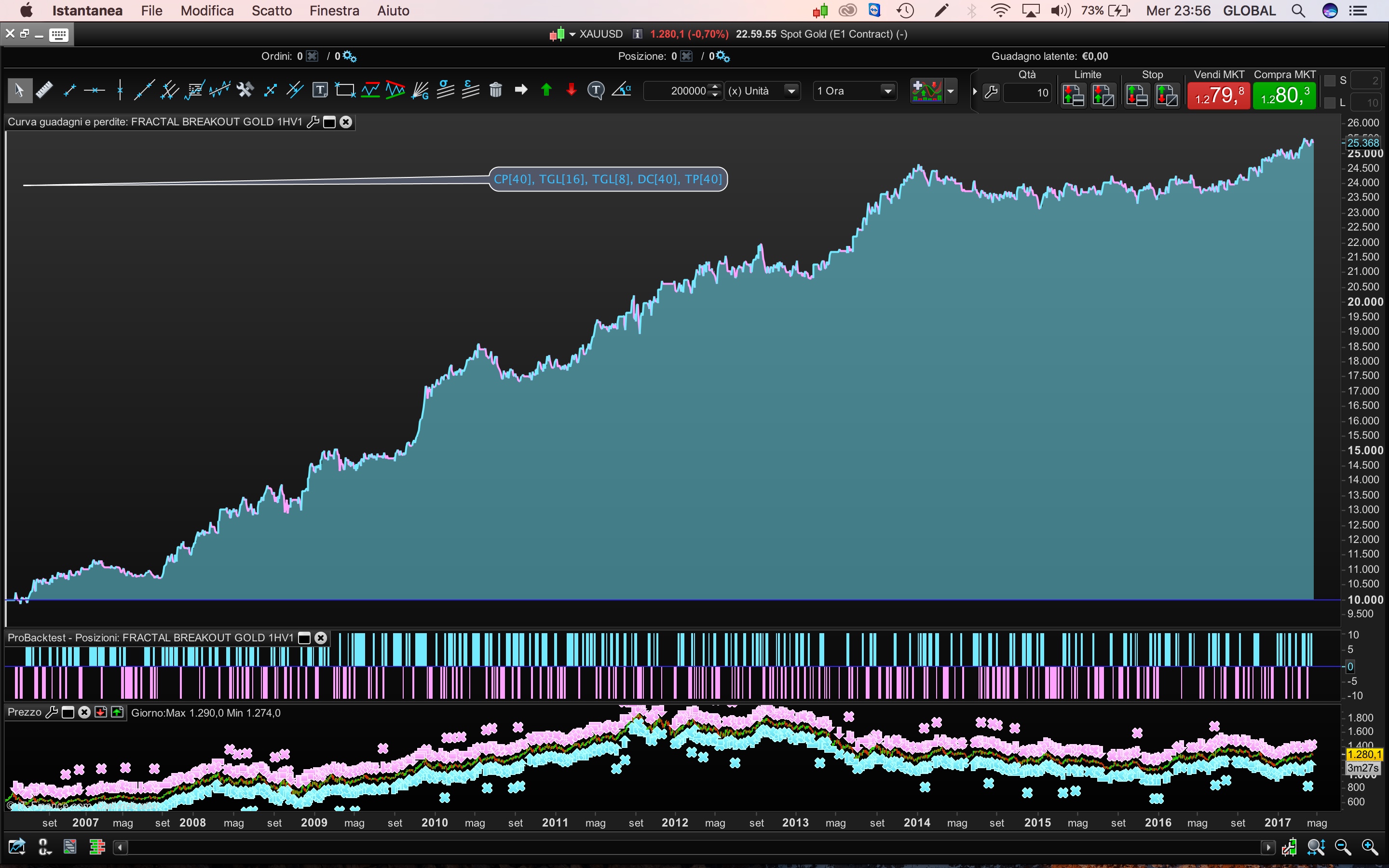Click the Qtà quantity input field
1389x868 pixels.
click(x=1027, y=93)
